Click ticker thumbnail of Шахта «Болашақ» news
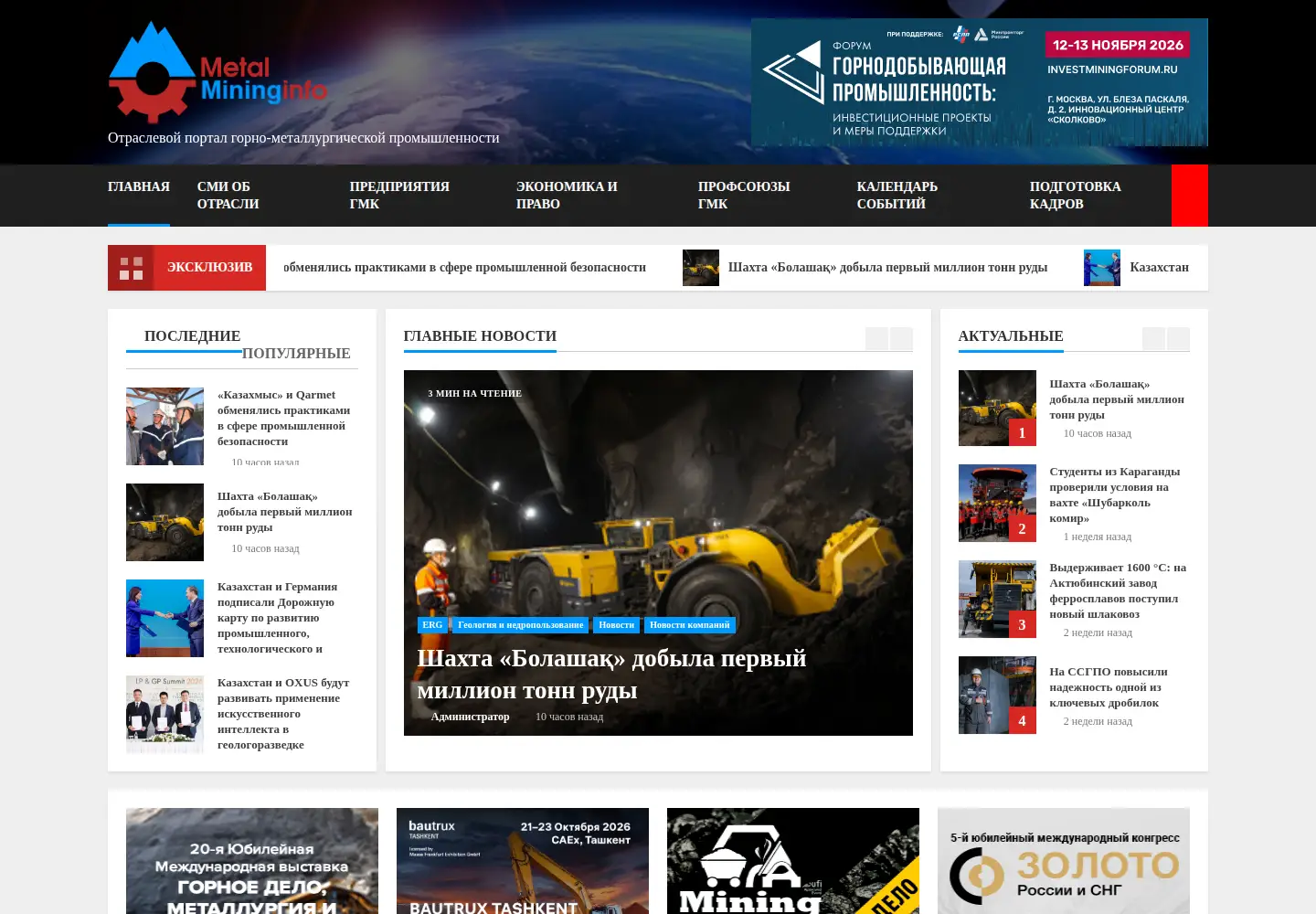 [701, 268]
